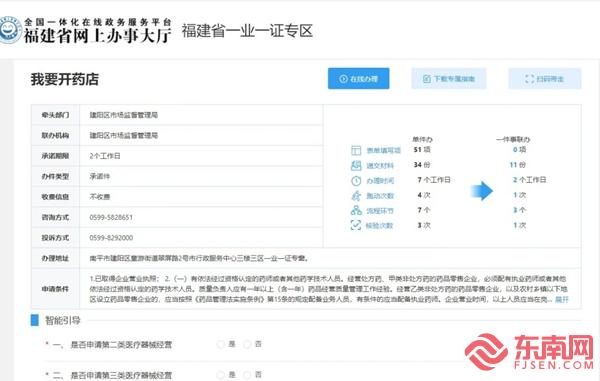This screenshot has height=381, width=600.
Task: Select 是 for 是否申请第三类医疗器械经营
Action: (x=221, y=374)
